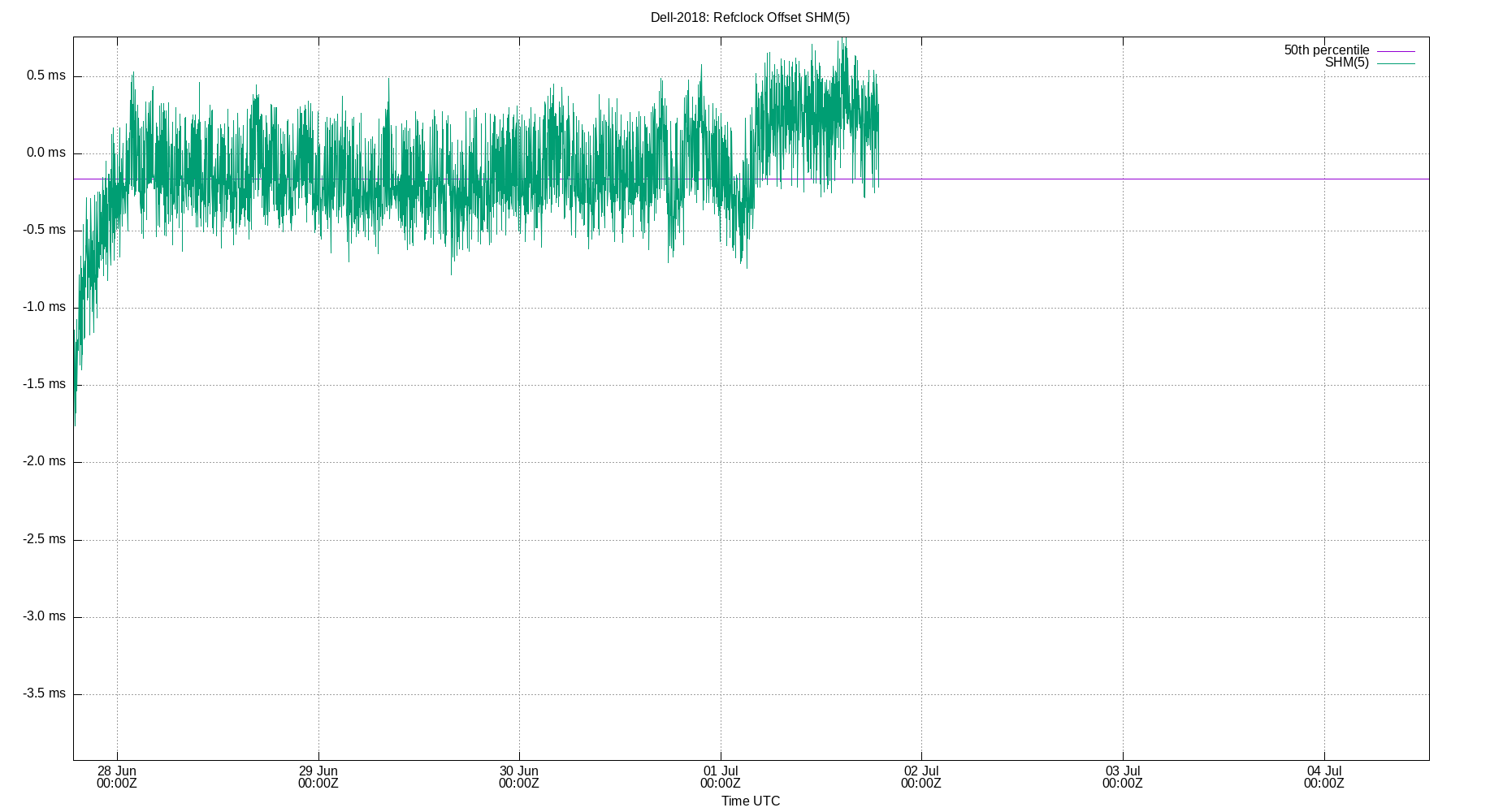Viewport: 1503px width, 812px height.
Task: Click the '29 Jun 00:00Z' x-axis label
Action: 318,777
